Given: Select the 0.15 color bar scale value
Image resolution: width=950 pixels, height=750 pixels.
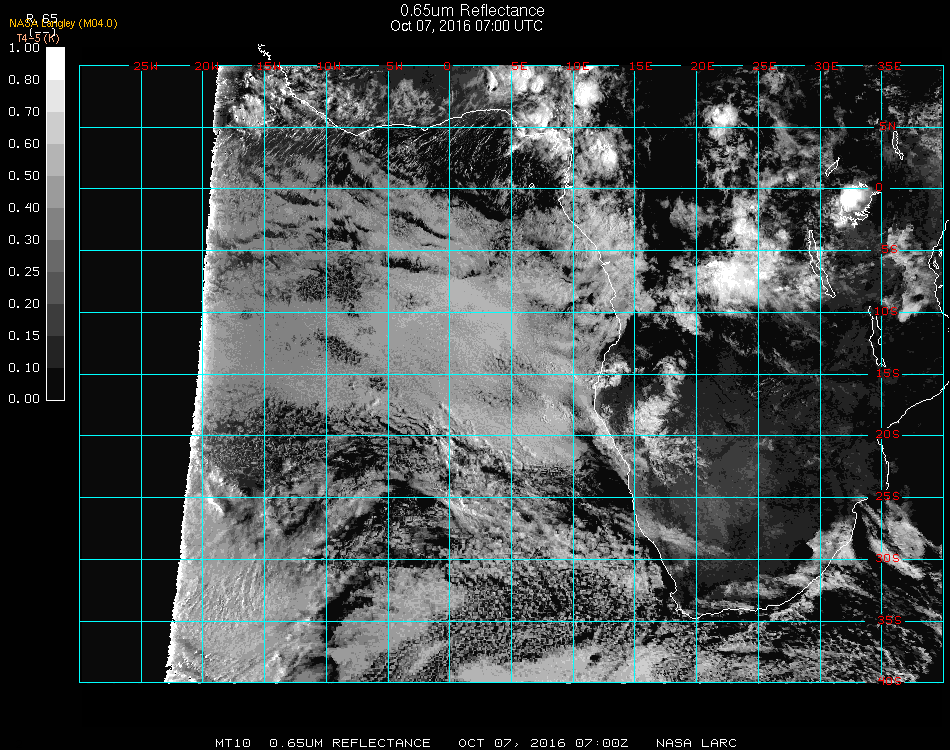Looking at the screenshot, I should [24, 336].
